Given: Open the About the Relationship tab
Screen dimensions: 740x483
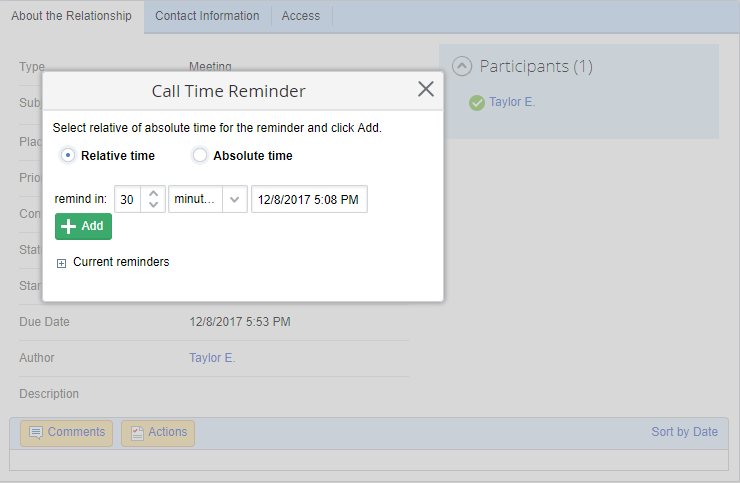Looking at the screenshot, I should (71, 16).
